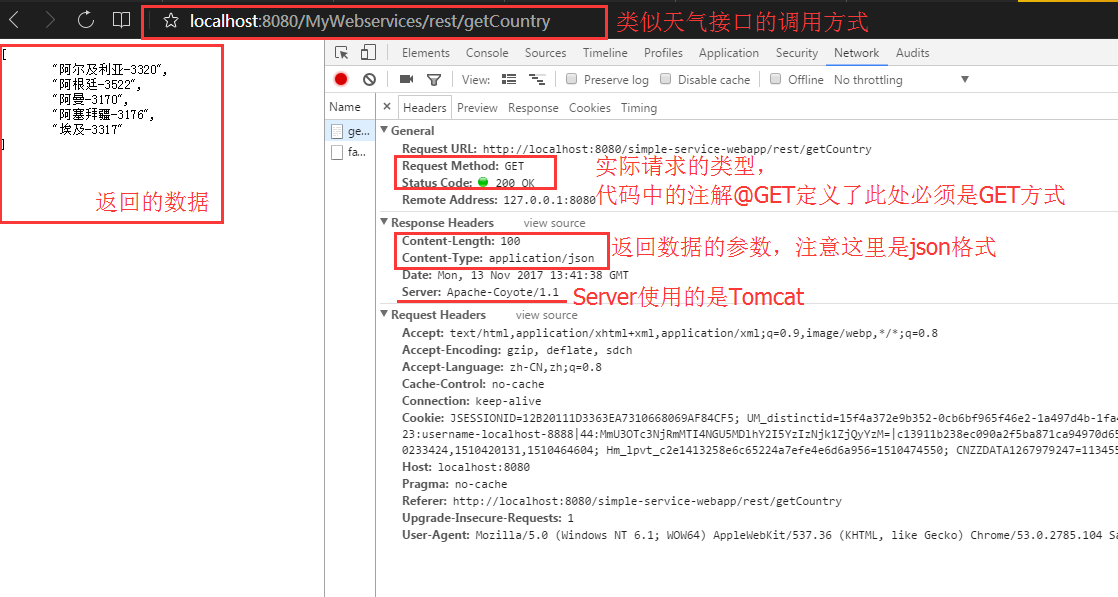Viewport: 1118px width, 597px height.
Task: Stop network recording with red record button
Action: [341, 79]
